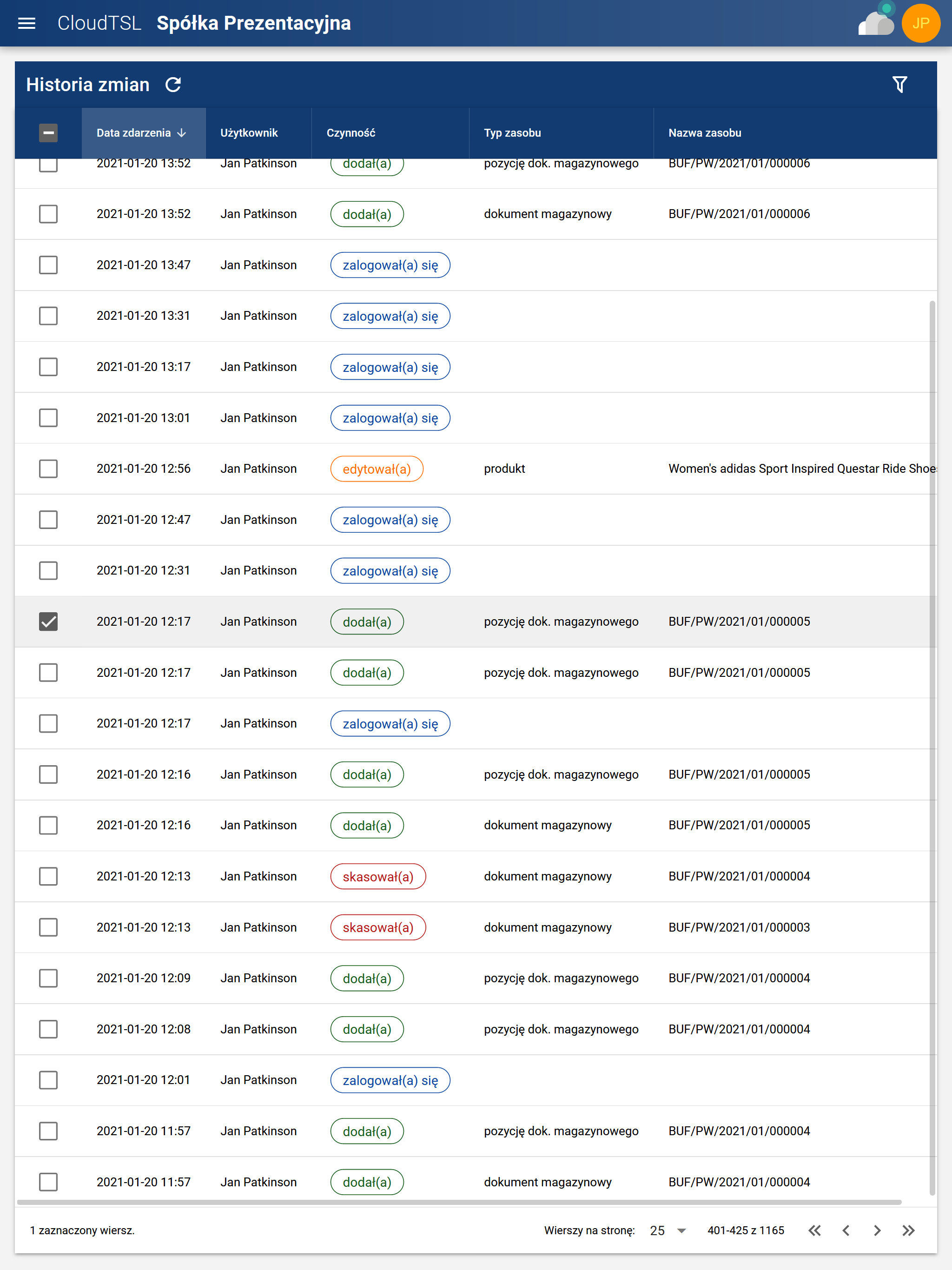Click the Women's adidas Sport Inspired product name
Image resolution: width=952 pixels, height=1270 pixels.
802,469
